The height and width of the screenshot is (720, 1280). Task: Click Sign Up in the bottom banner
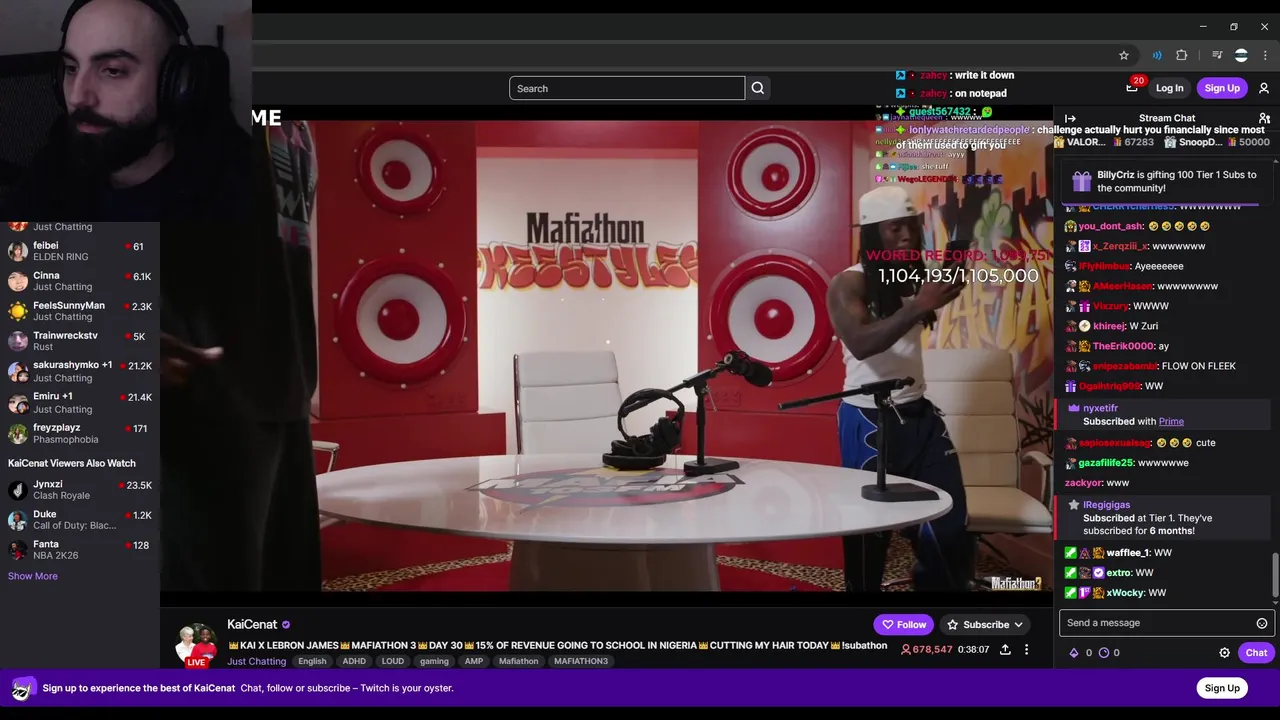[x=1222, y=688]
